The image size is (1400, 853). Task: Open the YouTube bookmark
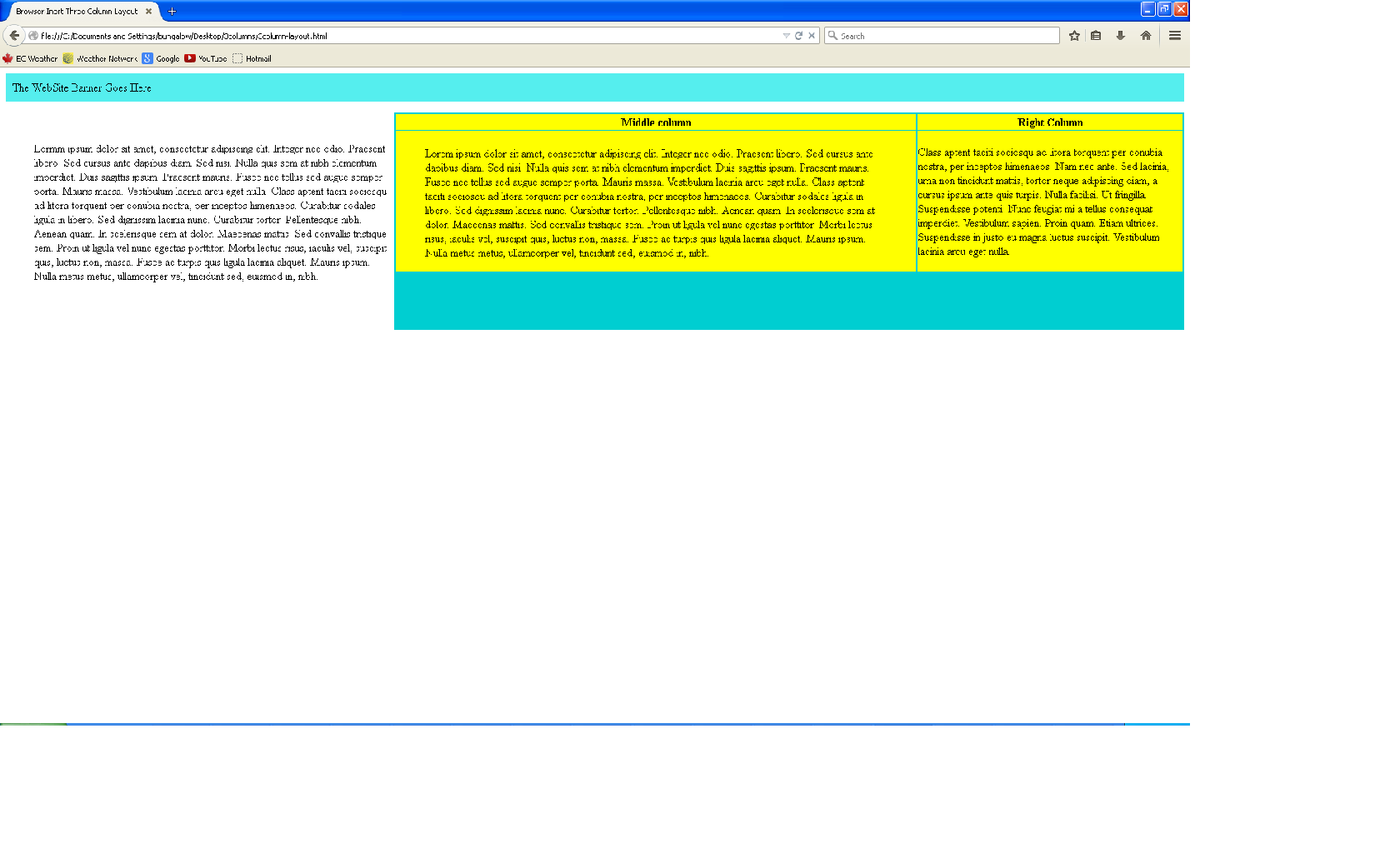pos(206,58)
